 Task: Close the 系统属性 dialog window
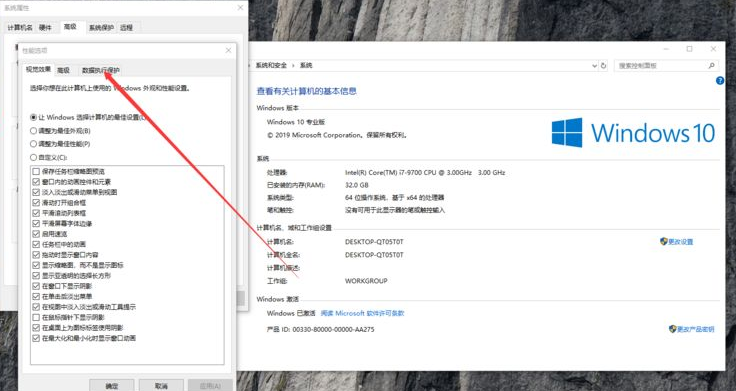(x=240, y=8)
